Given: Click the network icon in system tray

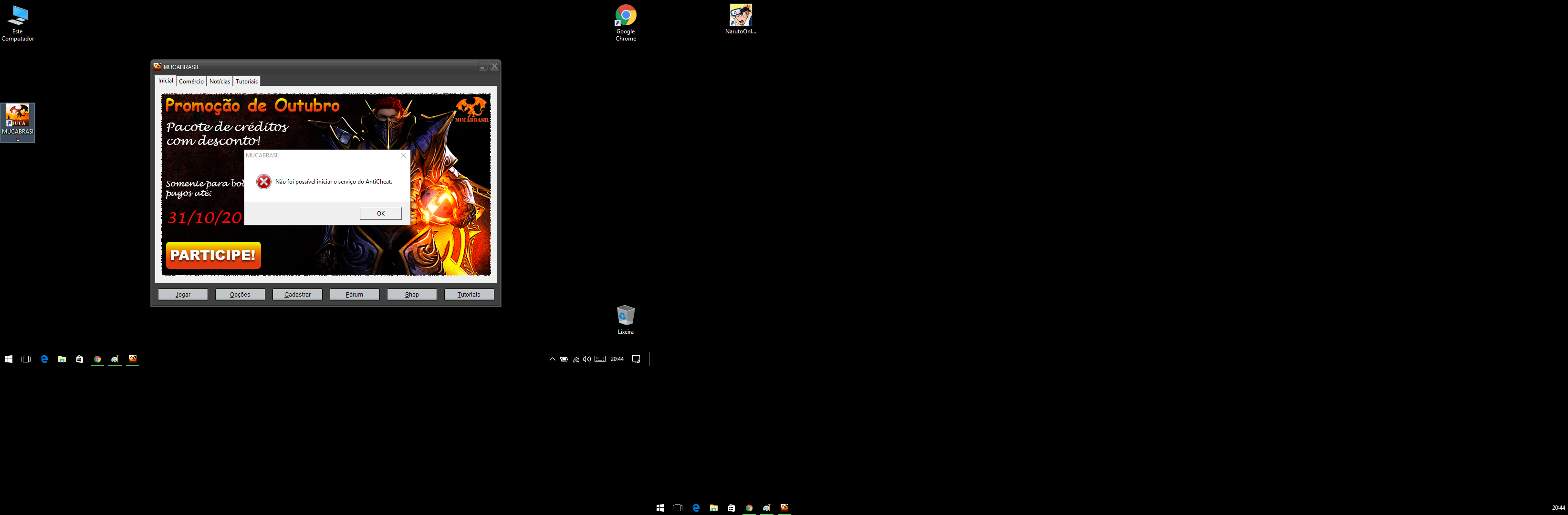Looking at the screenshot, I should coord(576,360).
